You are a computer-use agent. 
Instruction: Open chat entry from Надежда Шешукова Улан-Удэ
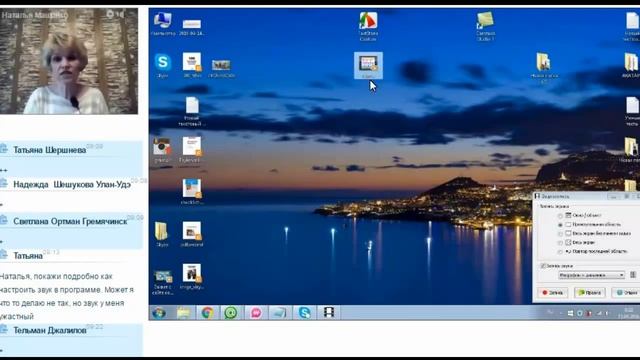(x=72, y=184)
